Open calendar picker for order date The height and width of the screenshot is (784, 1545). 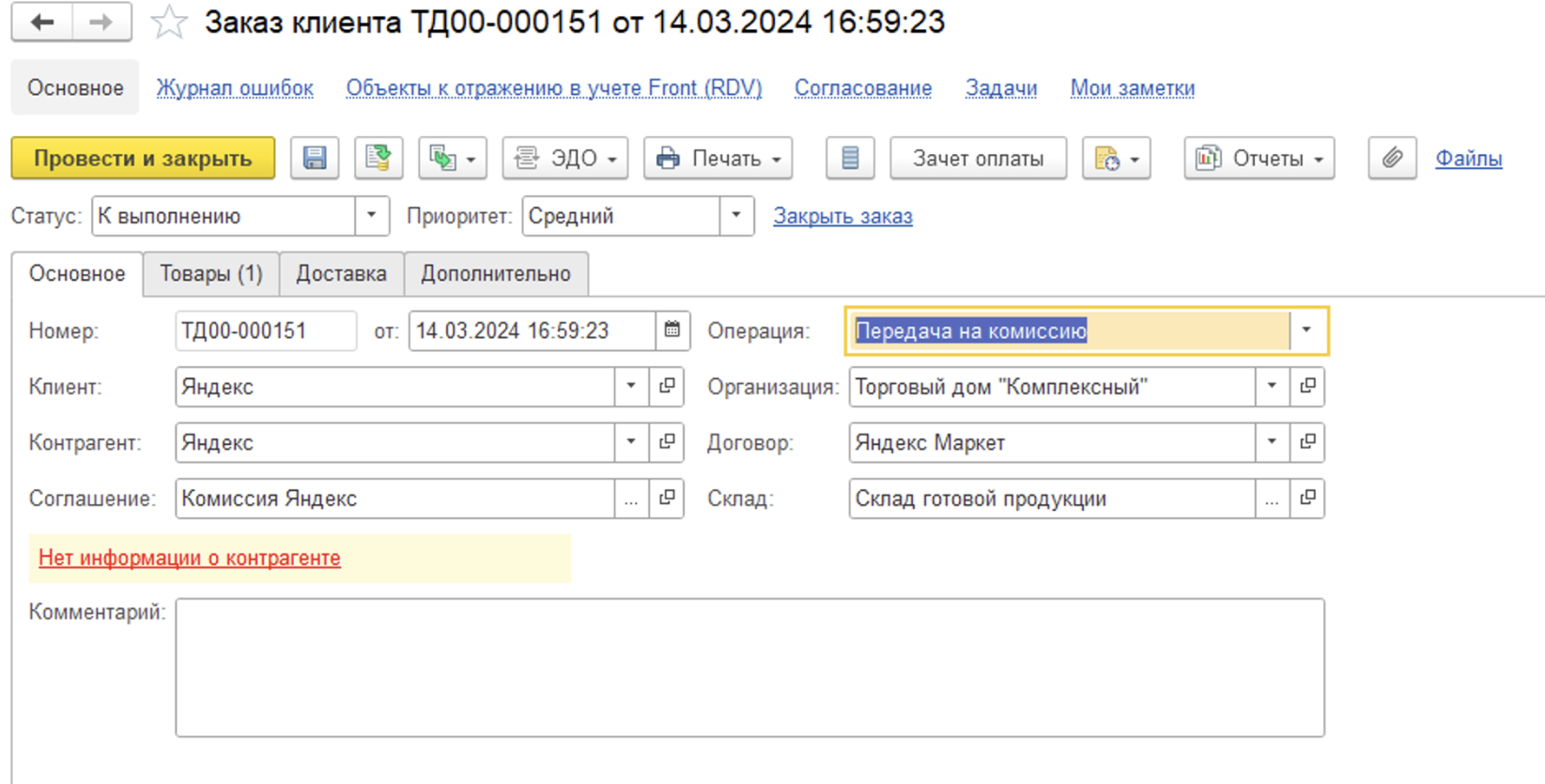tap(672, 331)
